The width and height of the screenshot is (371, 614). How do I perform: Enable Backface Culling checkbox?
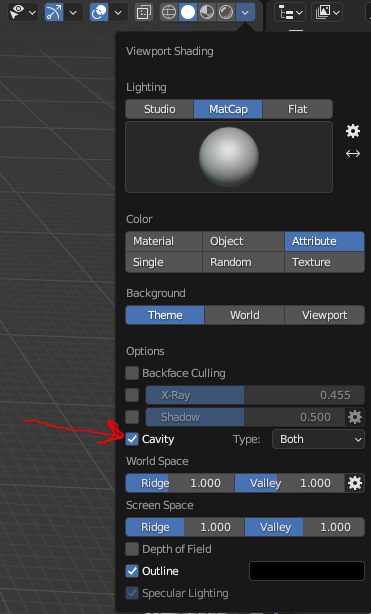click(x=132, y=373)
